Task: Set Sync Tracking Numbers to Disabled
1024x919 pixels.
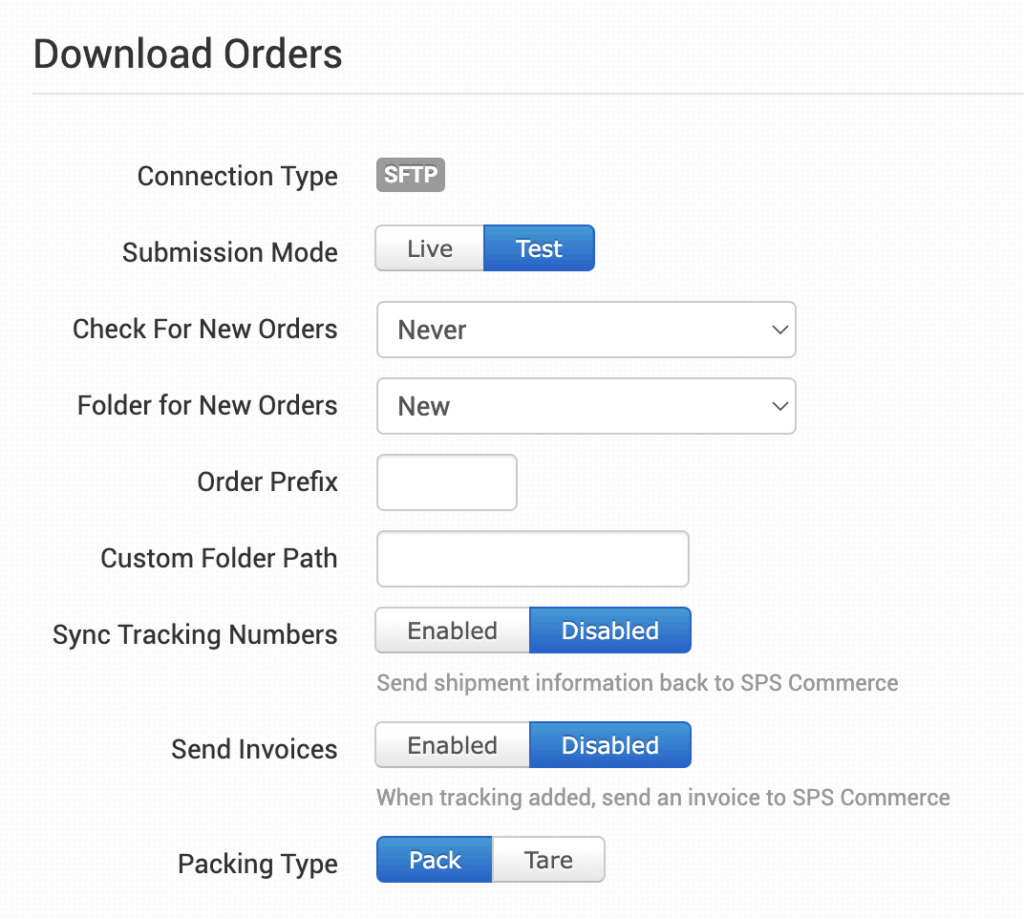Action: pos(610,631)
